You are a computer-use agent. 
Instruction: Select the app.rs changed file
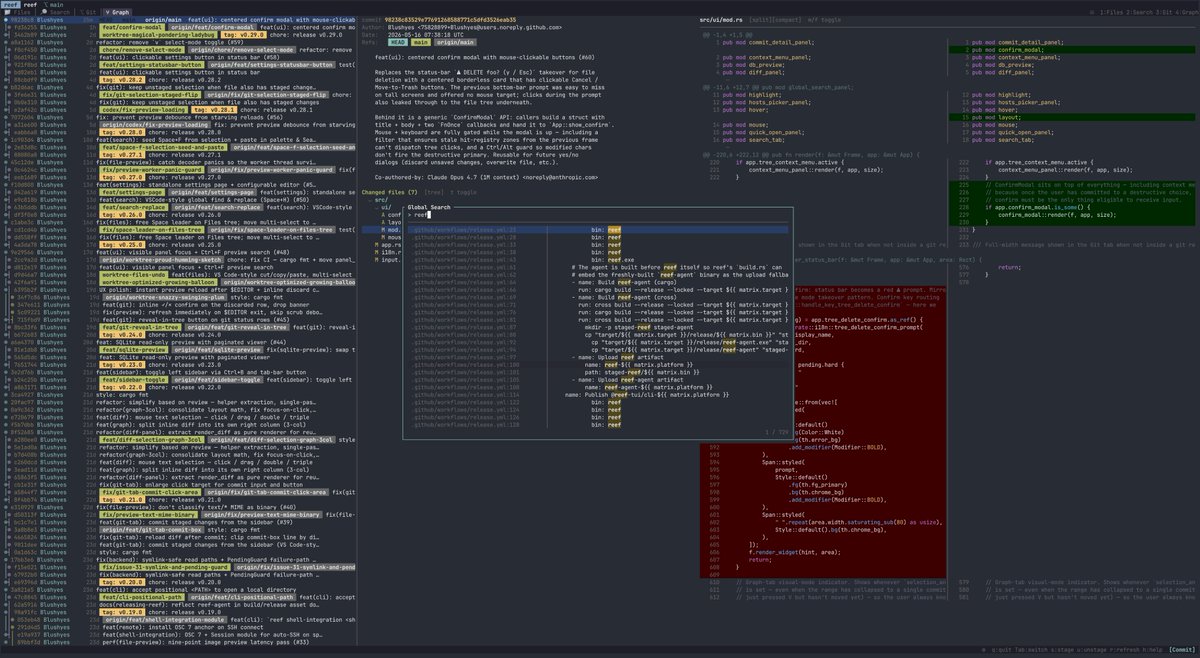pos(388,244)
